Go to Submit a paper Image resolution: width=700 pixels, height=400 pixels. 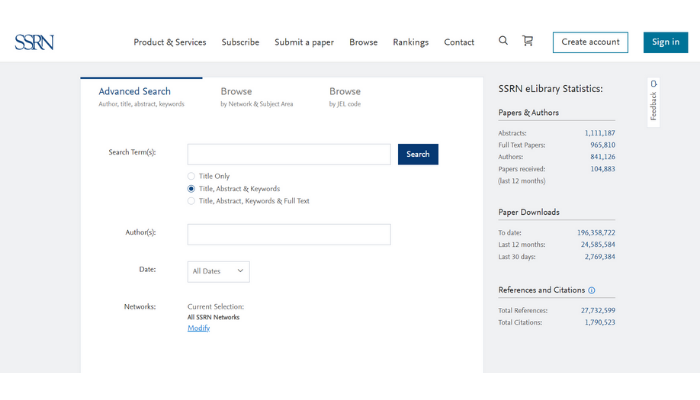click(x=304, y=42)
